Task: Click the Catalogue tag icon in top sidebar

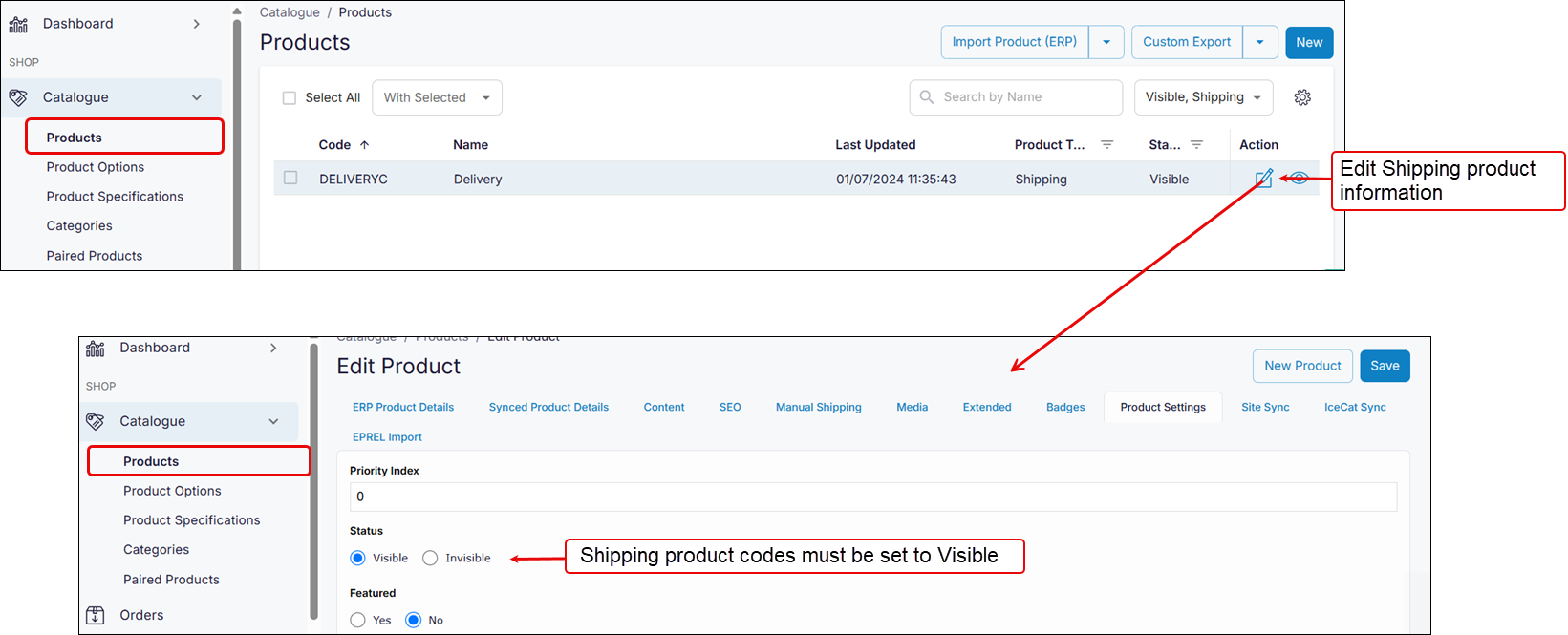Action: [18, 97]
